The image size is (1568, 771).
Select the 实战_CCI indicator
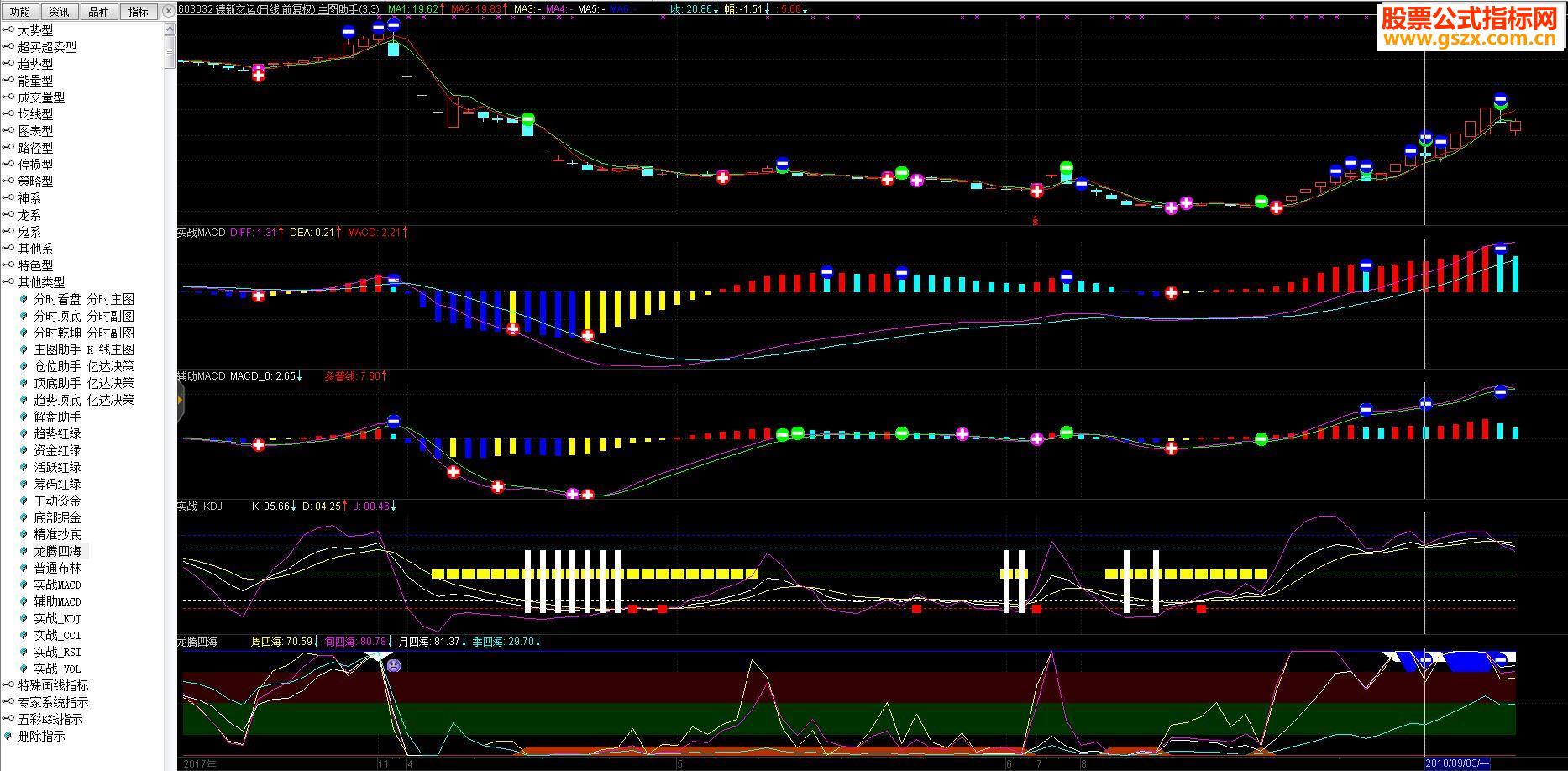click(x=57, y=635)
